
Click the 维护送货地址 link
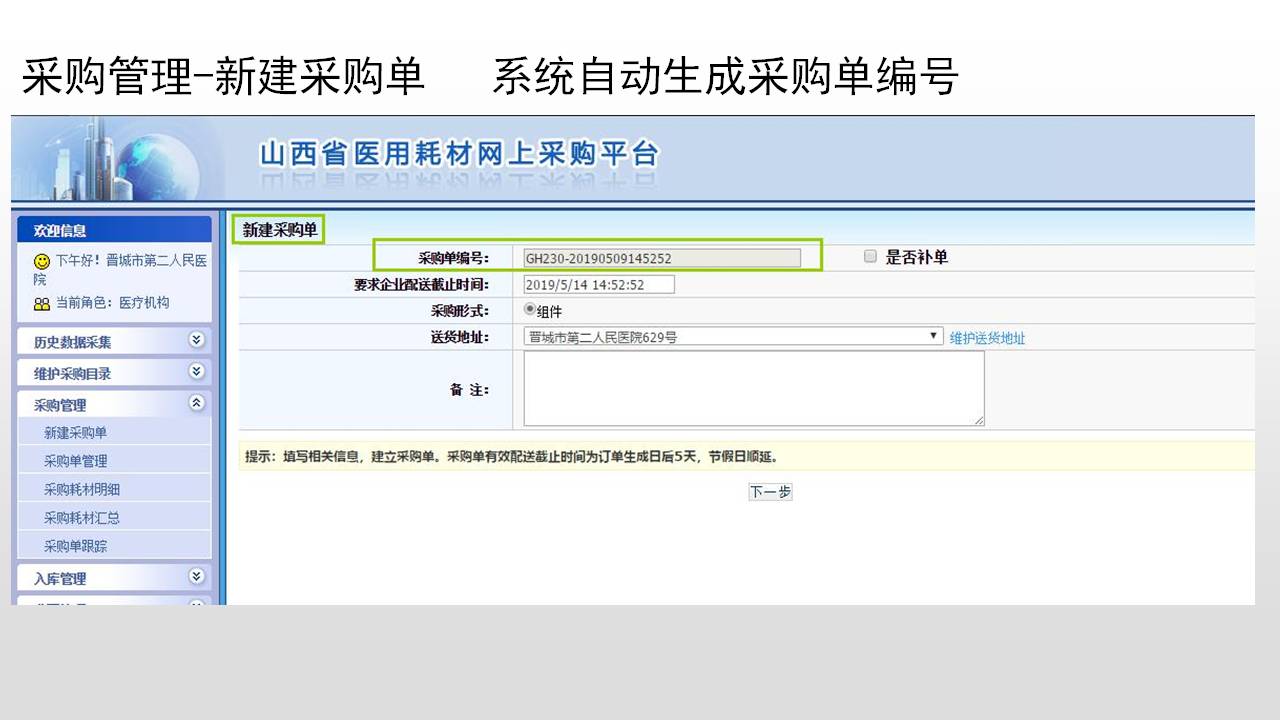987,338
